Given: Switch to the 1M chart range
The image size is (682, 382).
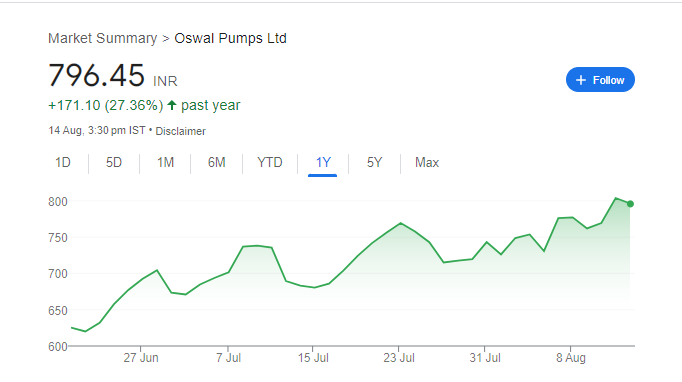Looking at the screenshot, I should click(x=165, y=162).
